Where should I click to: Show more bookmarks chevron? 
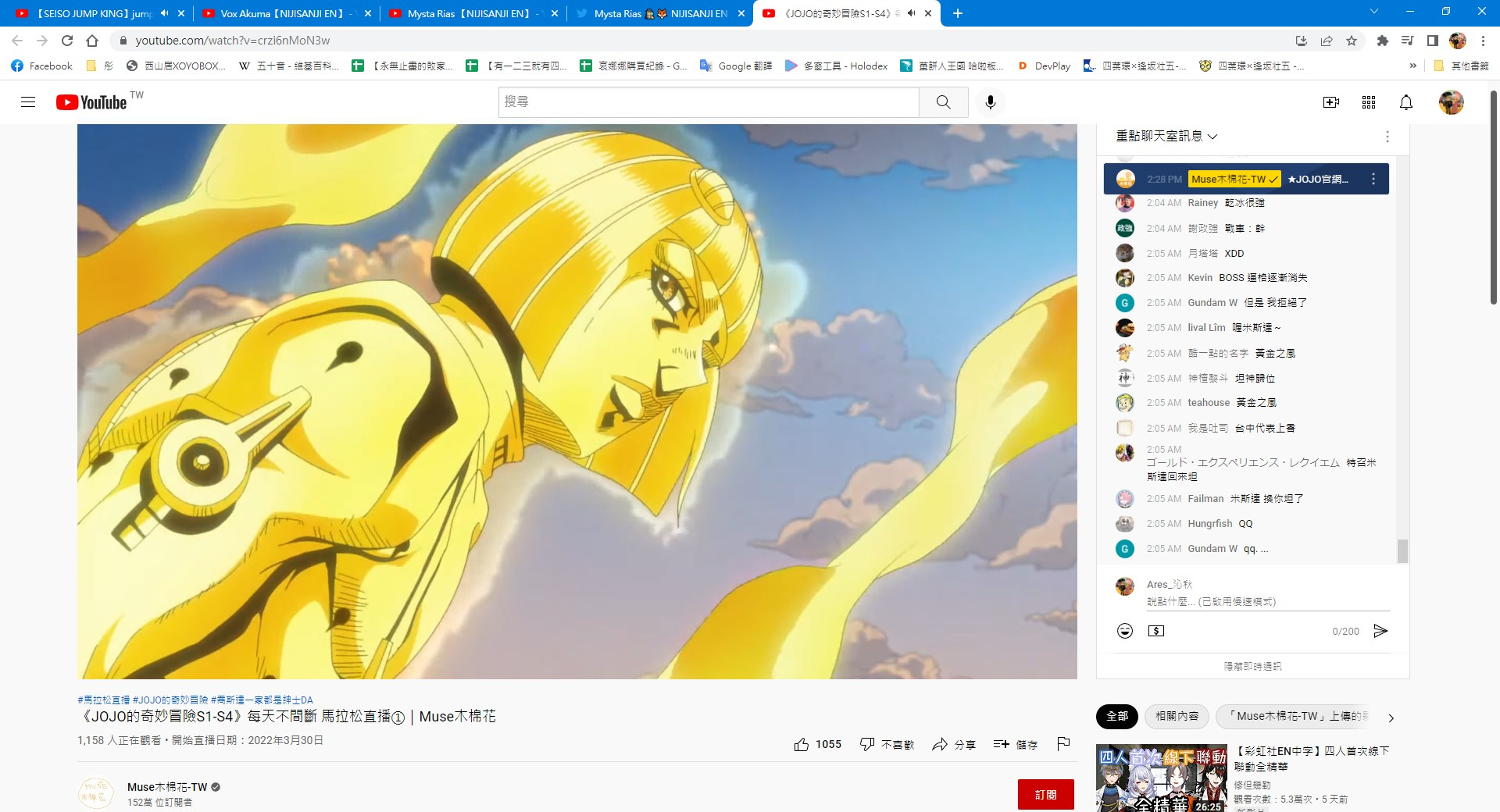1412,66
